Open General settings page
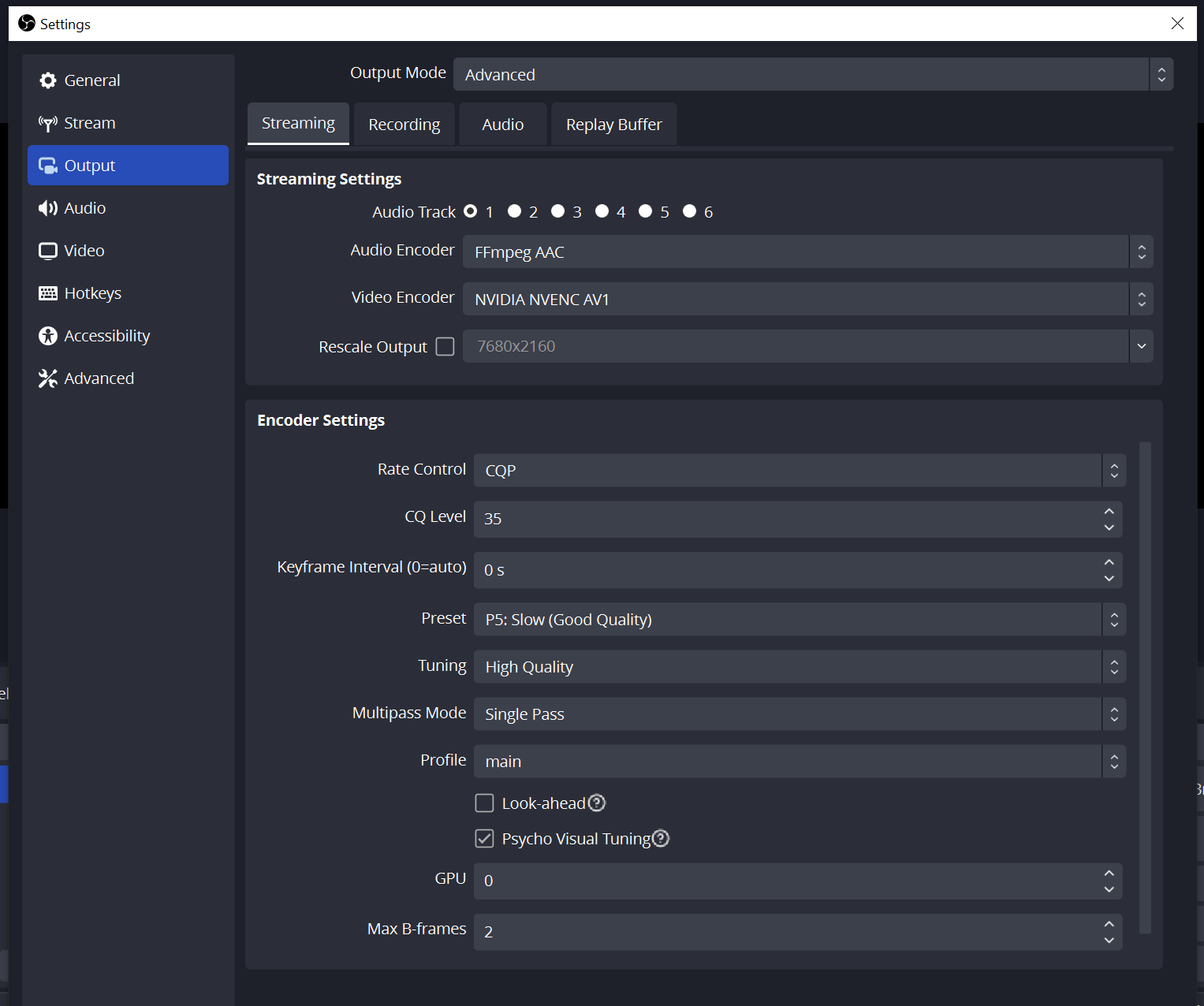Screen dimensions: 1204x1006 pos(128,80)
